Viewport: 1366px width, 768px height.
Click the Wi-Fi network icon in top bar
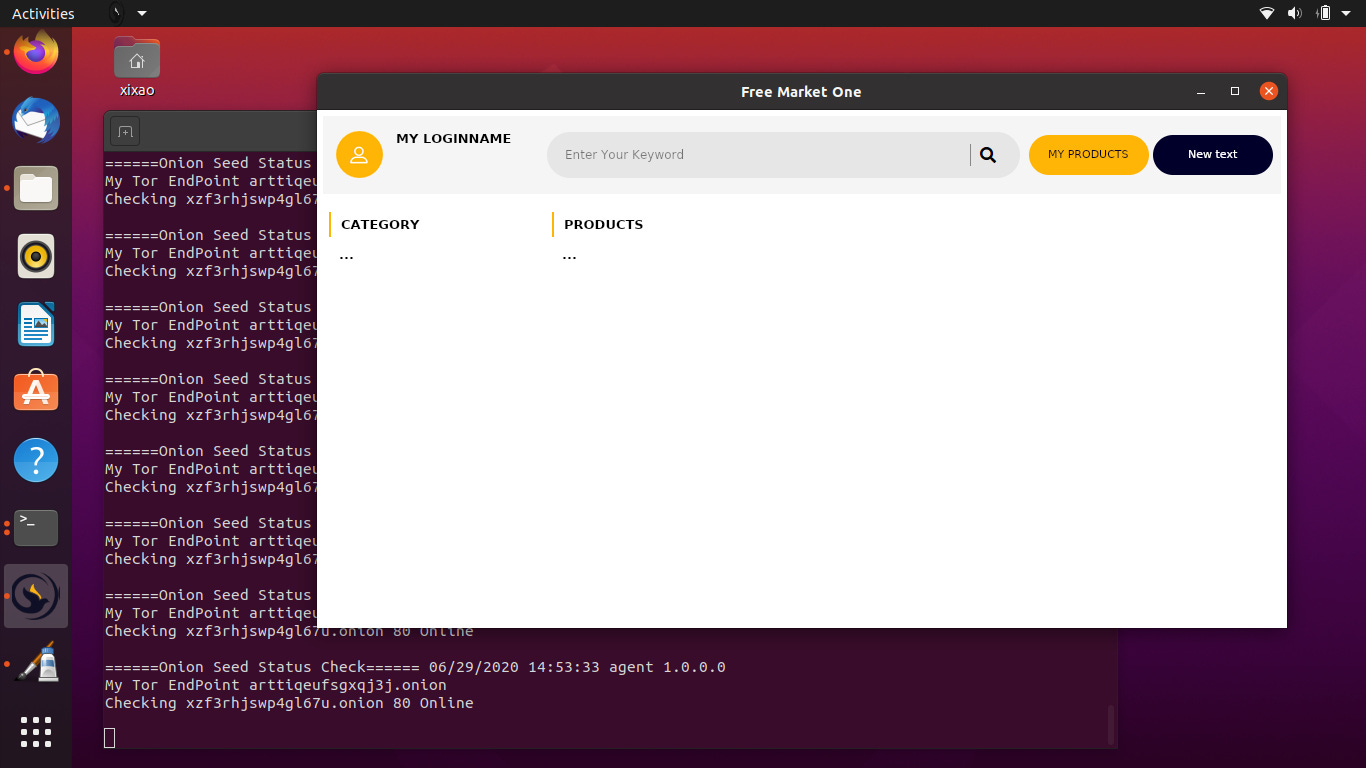click(1267, 13)
